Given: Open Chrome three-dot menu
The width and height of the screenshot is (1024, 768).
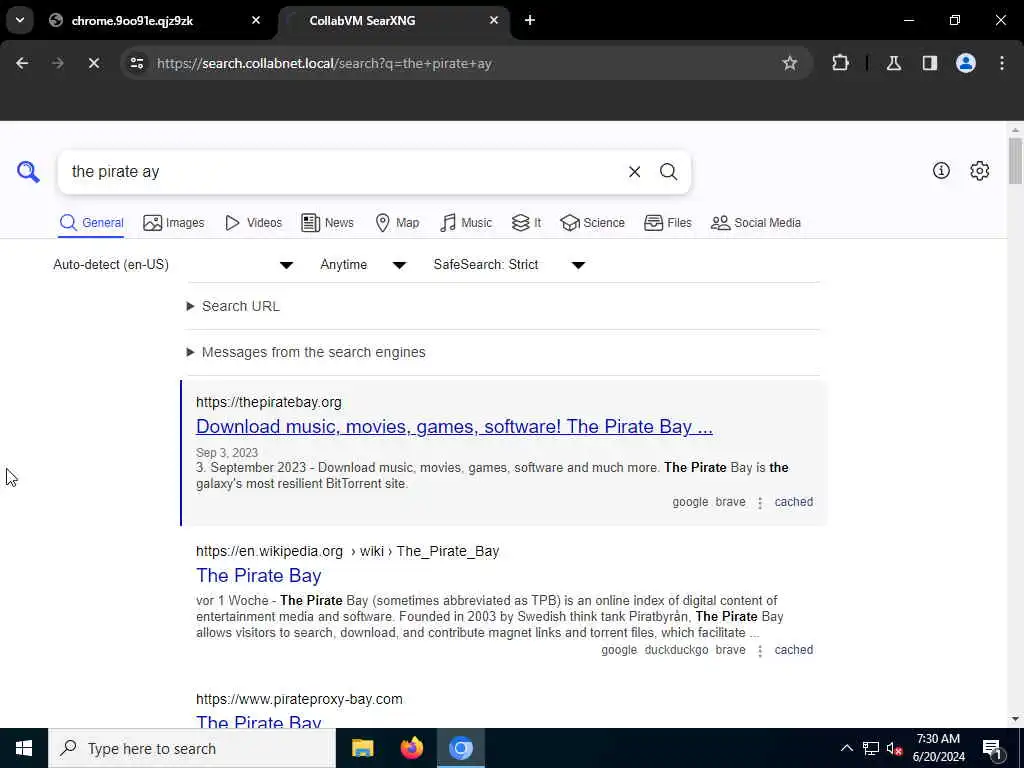Looking at the screenshot, I should [1002, 63].
